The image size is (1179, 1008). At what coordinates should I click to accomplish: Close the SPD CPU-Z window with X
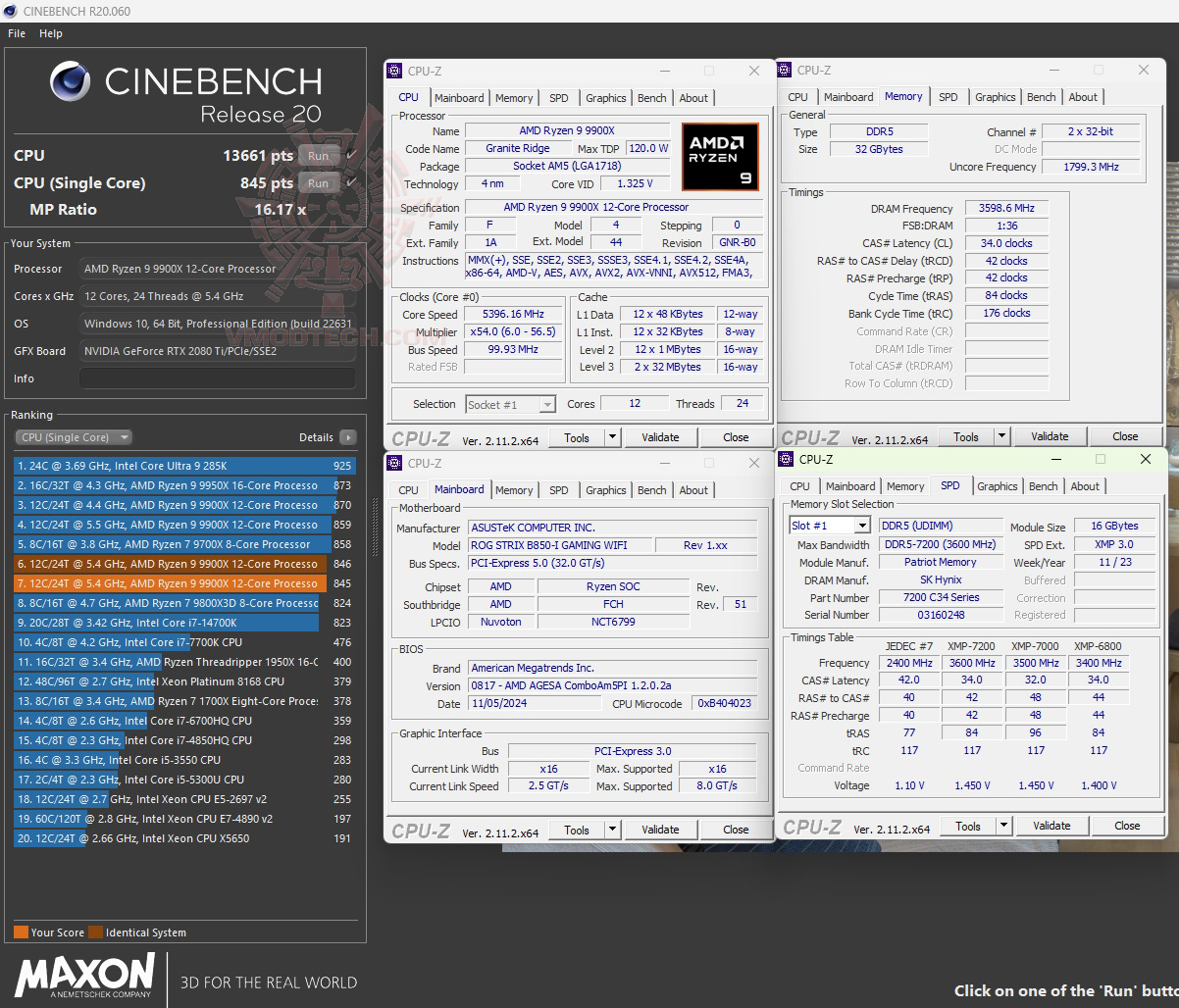coord(1145,459)
